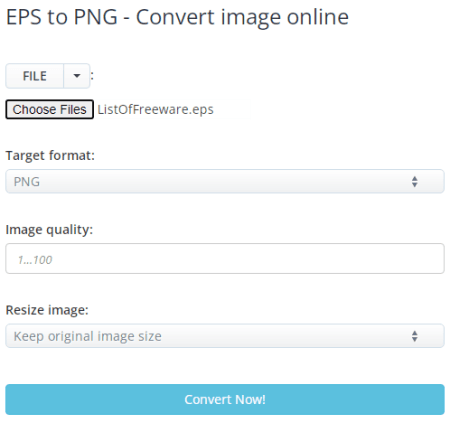The width and height of the screenshot is (450, 423).
Task: Click the Target format label
Action: [50, 156]
